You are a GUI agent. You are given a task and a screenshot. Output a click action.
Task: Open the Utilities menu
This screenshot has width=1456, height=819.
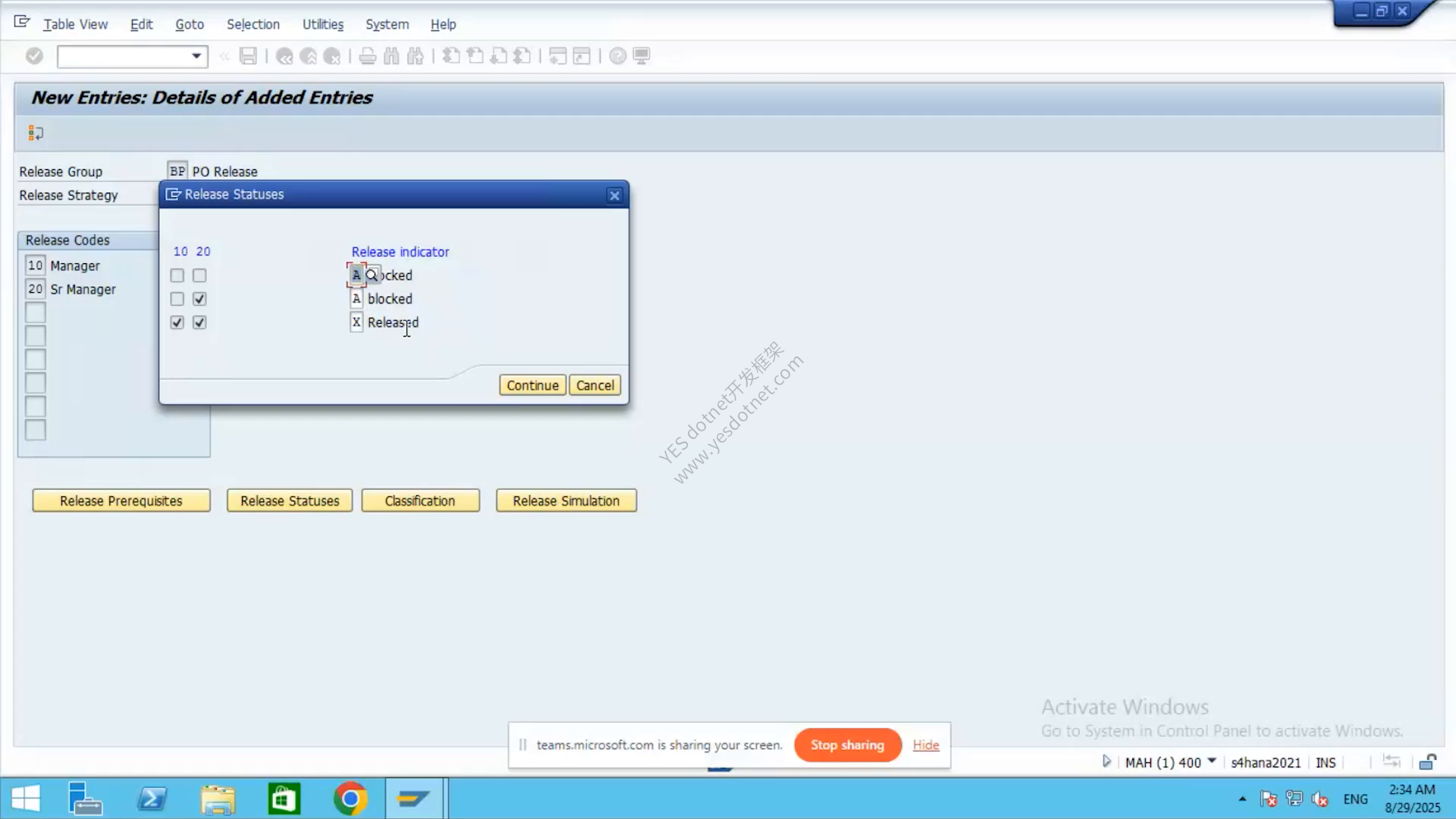[323, 24]
